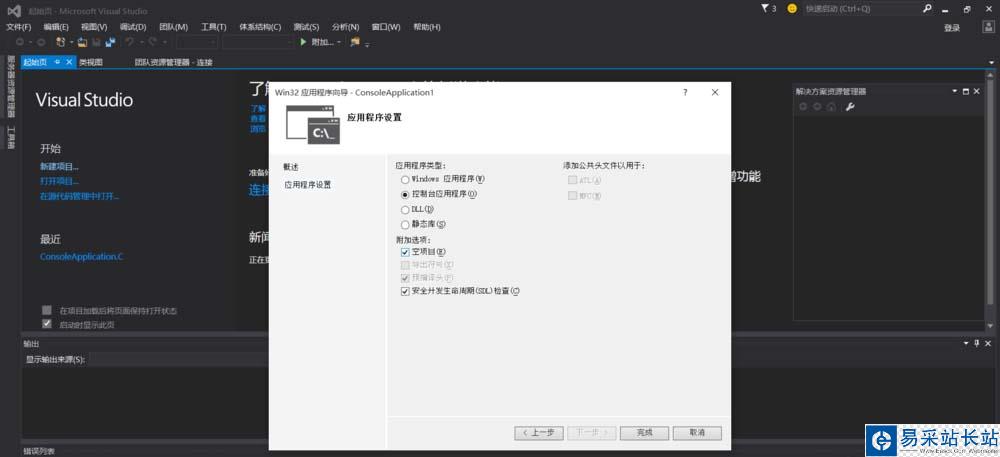The width and height of the screenshot is (1000, 457).
Task: Open the 体系结构(C) menu
Action: click(x=260, y=27)
